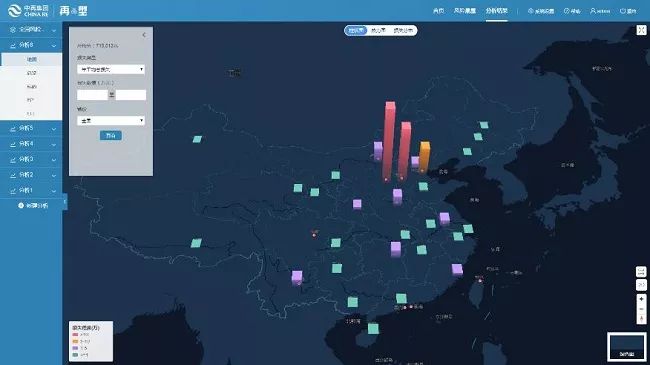
Task: Open the province dropdown showing 全部
Action: [x=111, y=121]
